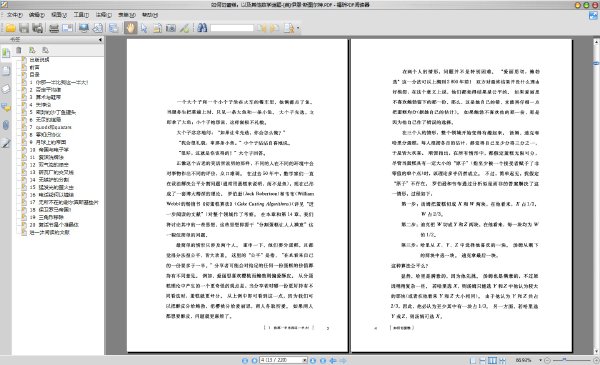Click the delete bookmark trash icon
The width and height of the screenshot is (600, 365).
[18, 50]
